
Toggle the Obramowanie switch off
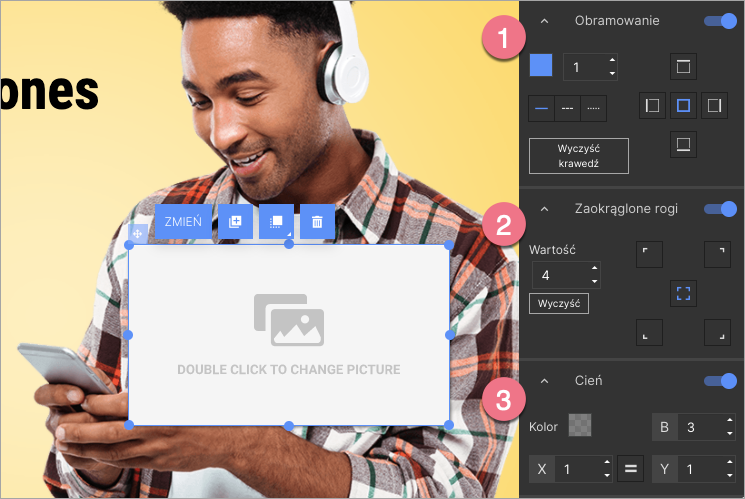pos(720,21)
